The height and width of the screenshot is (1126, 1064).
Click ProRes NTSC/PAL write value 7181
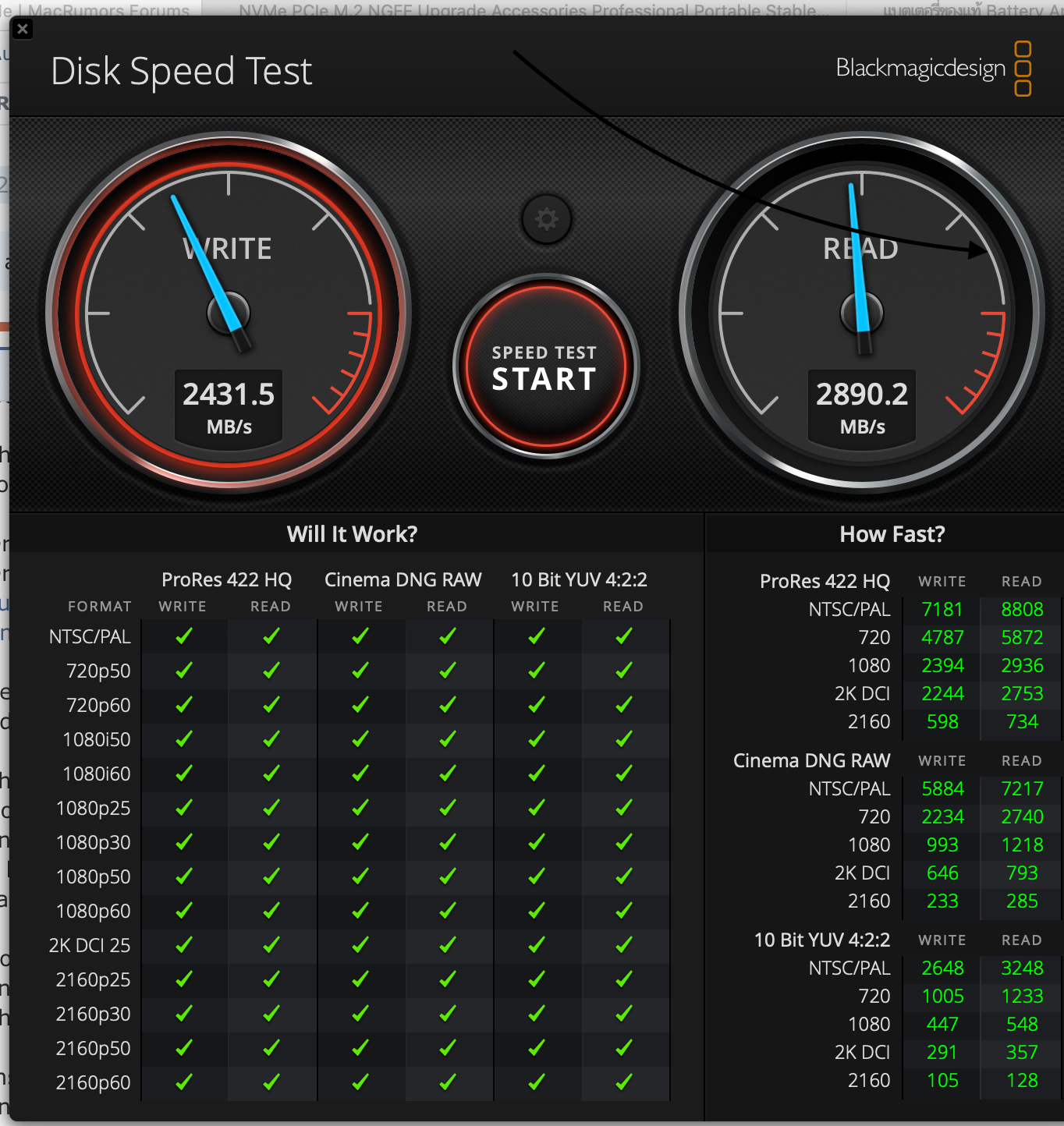[x=942, y=610]
